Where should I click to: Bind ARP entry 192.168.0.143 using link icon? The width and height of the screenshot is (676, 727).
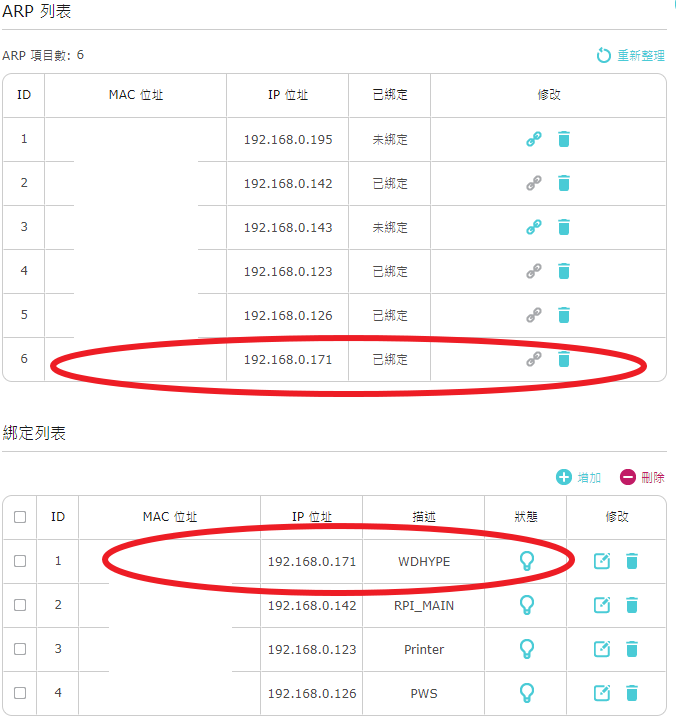pyautogui.click(x=534, y=227)
